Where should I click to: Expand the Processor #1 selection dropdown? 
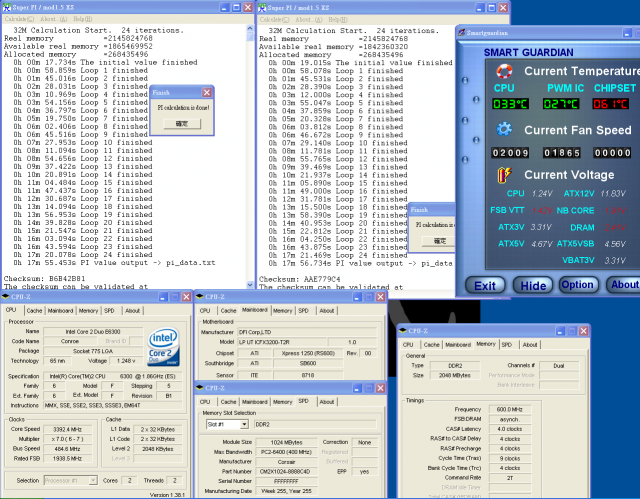click(93, 480)
